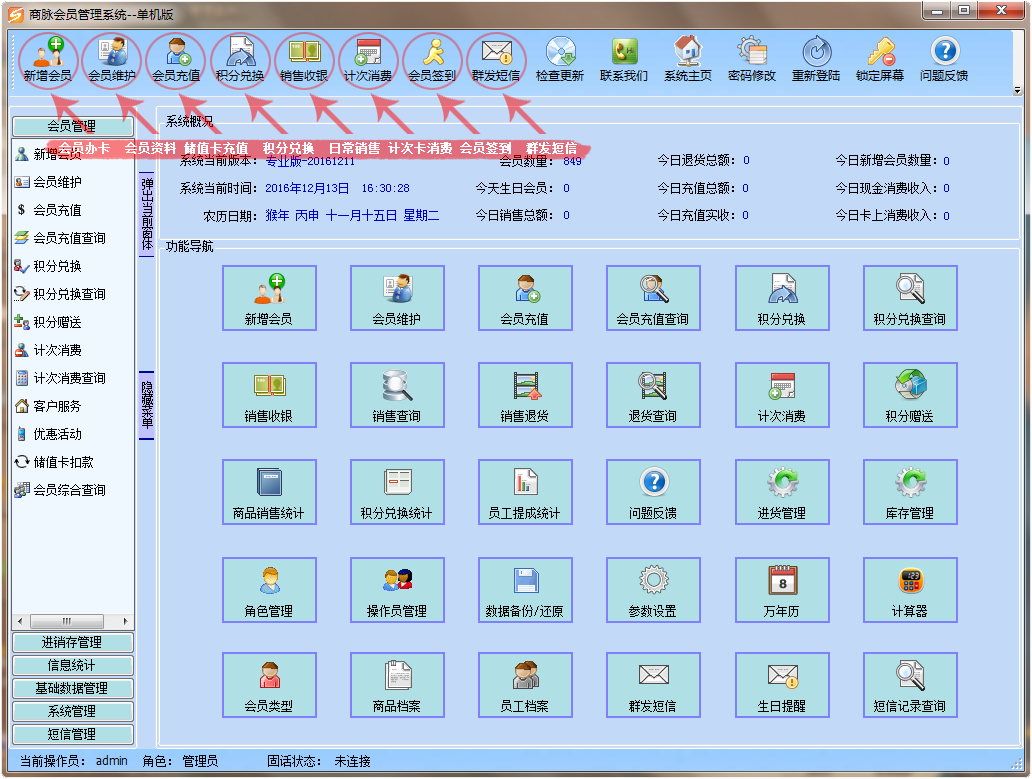Image resolution: width=1032 pixels, height=779 pixels.
Task: Open 会员充值查询 tile in 功能导航
Action: (x=653, y=298)
